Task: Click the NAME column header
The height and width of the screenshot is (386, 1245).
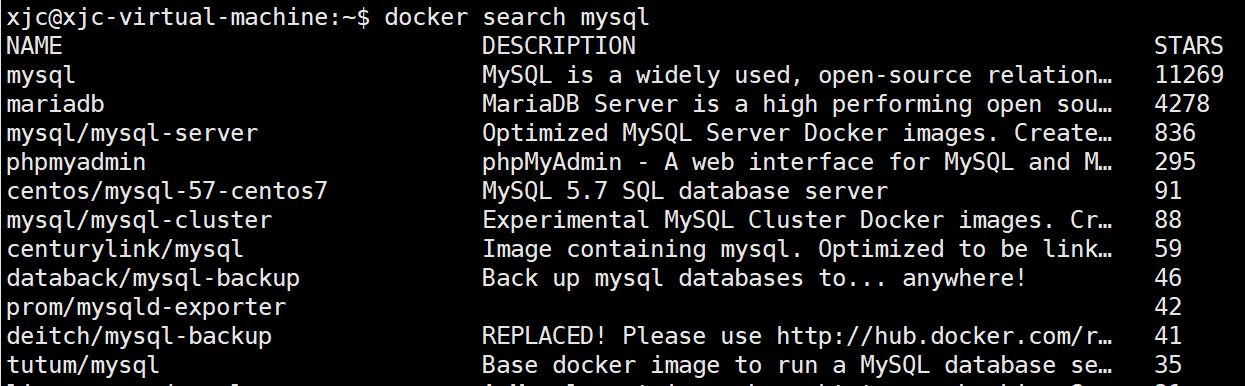Action: (x=34, y=46)
